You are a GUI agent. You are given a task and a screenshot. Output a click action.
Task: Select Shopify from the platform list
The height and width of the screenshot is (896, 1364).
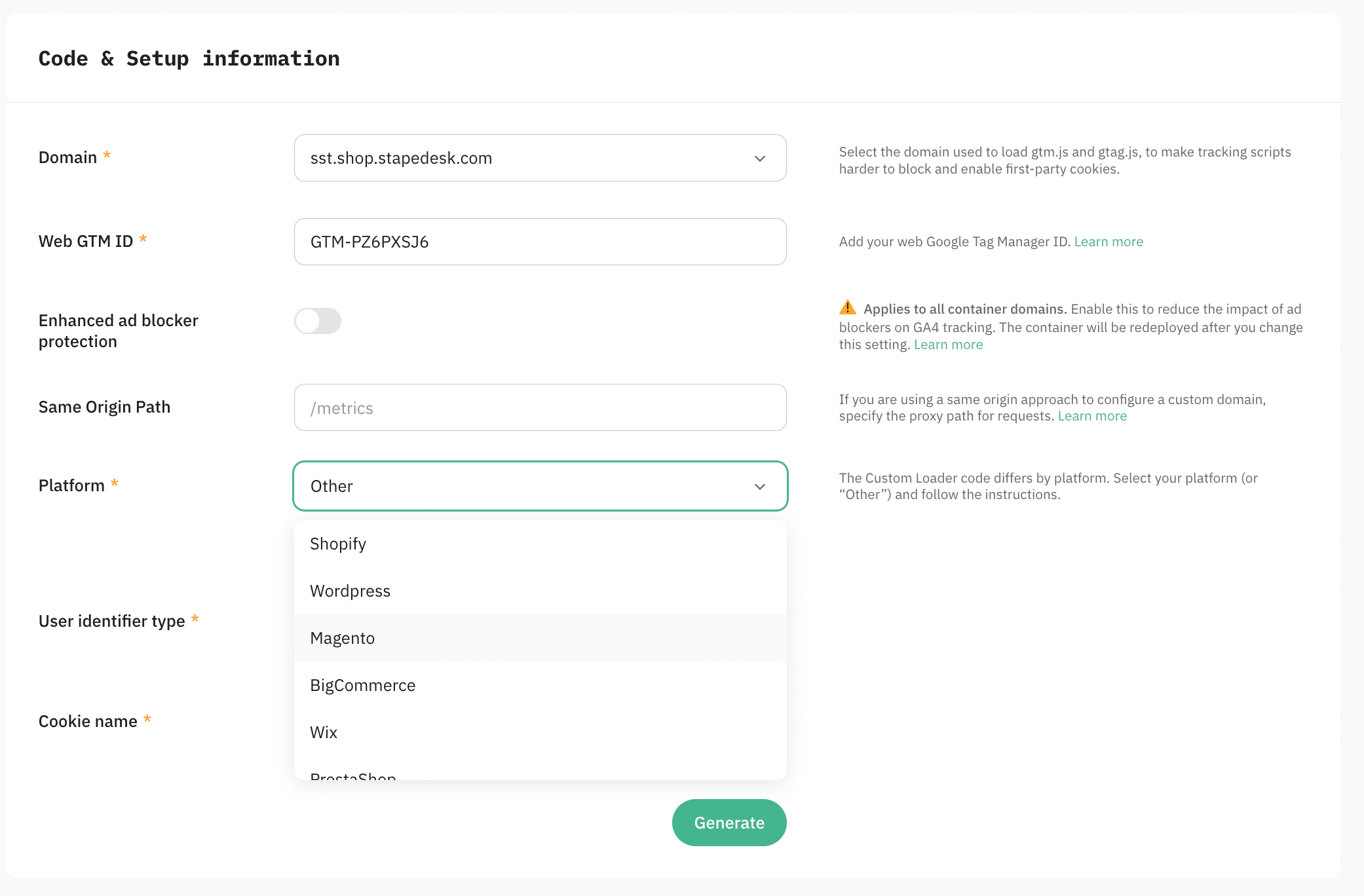coord(337,544)
